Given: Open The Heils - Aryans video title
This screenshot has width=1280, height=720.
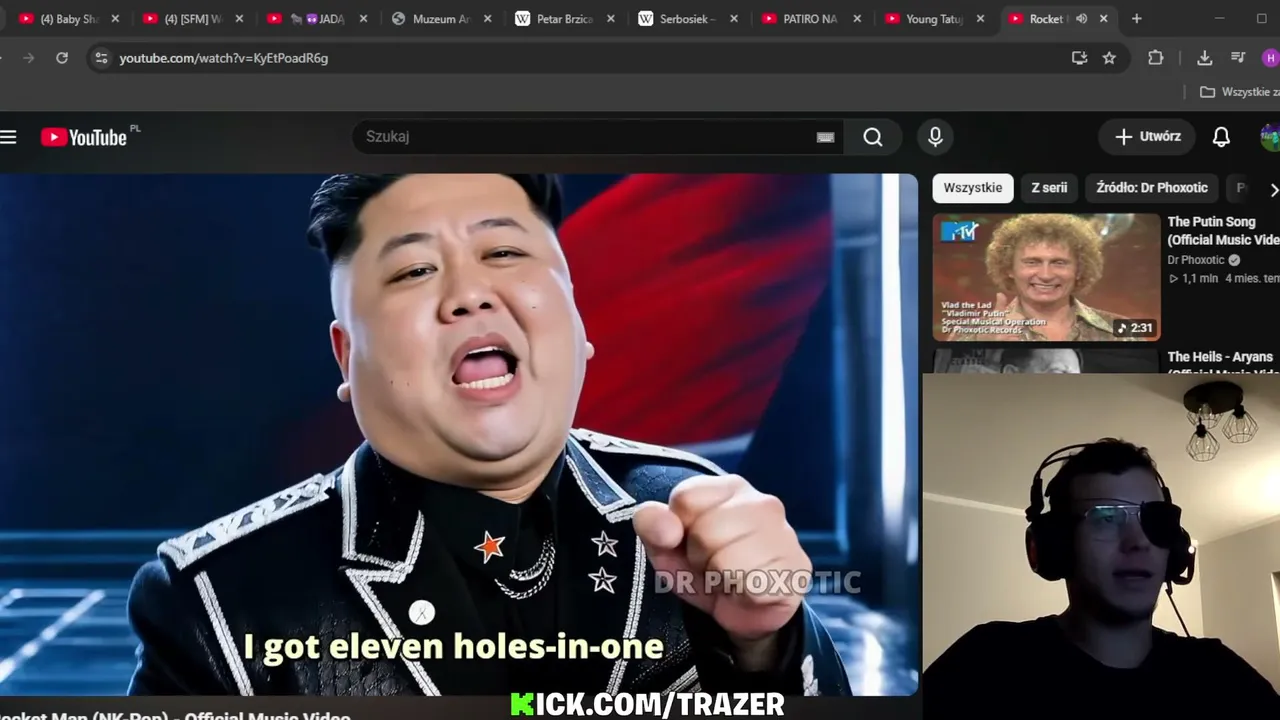Looking at the screenshot, I should [1222, 360].
